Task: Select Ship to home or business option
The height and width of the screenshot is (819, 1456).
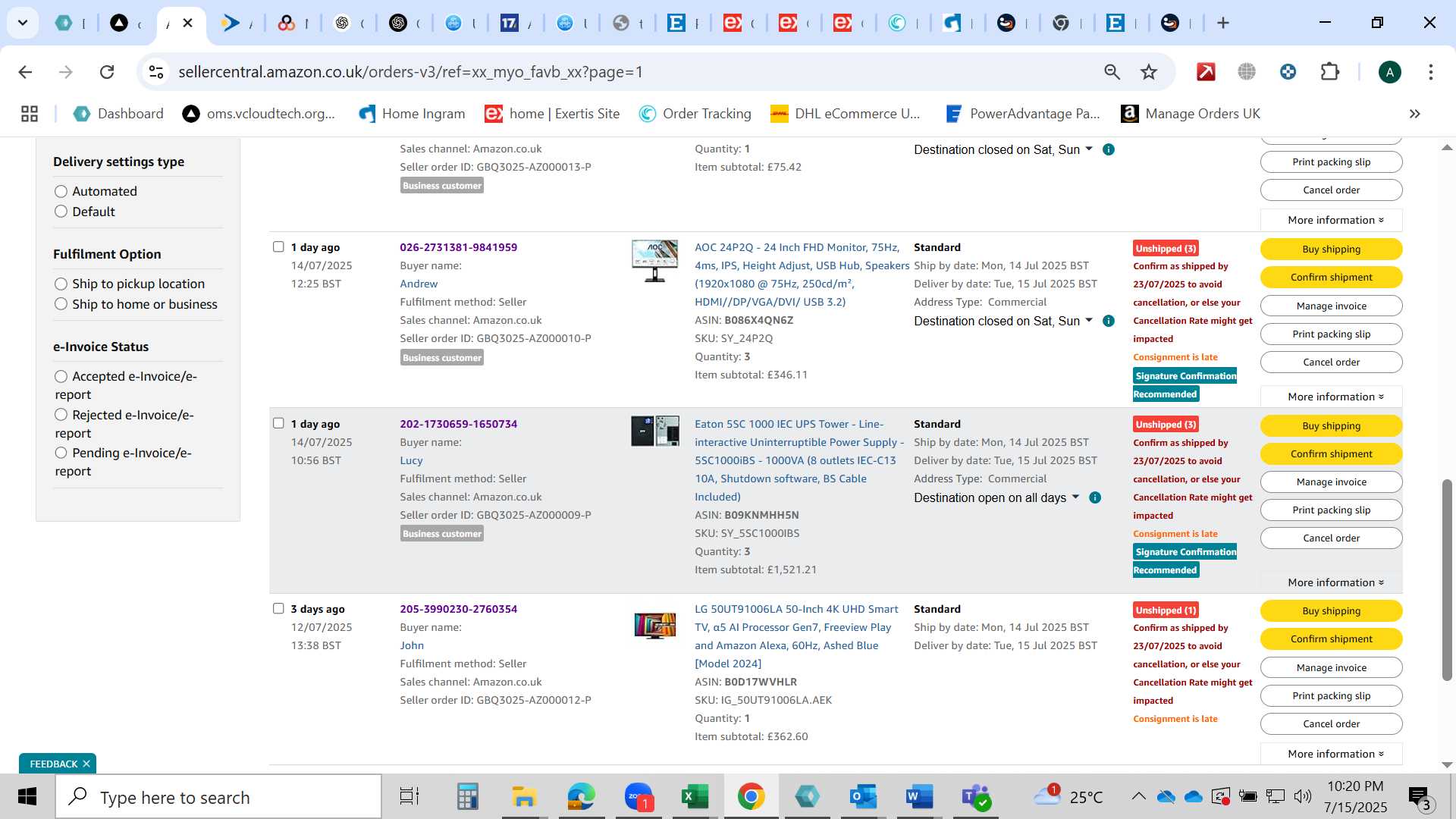Action: [x=61, y=304]
